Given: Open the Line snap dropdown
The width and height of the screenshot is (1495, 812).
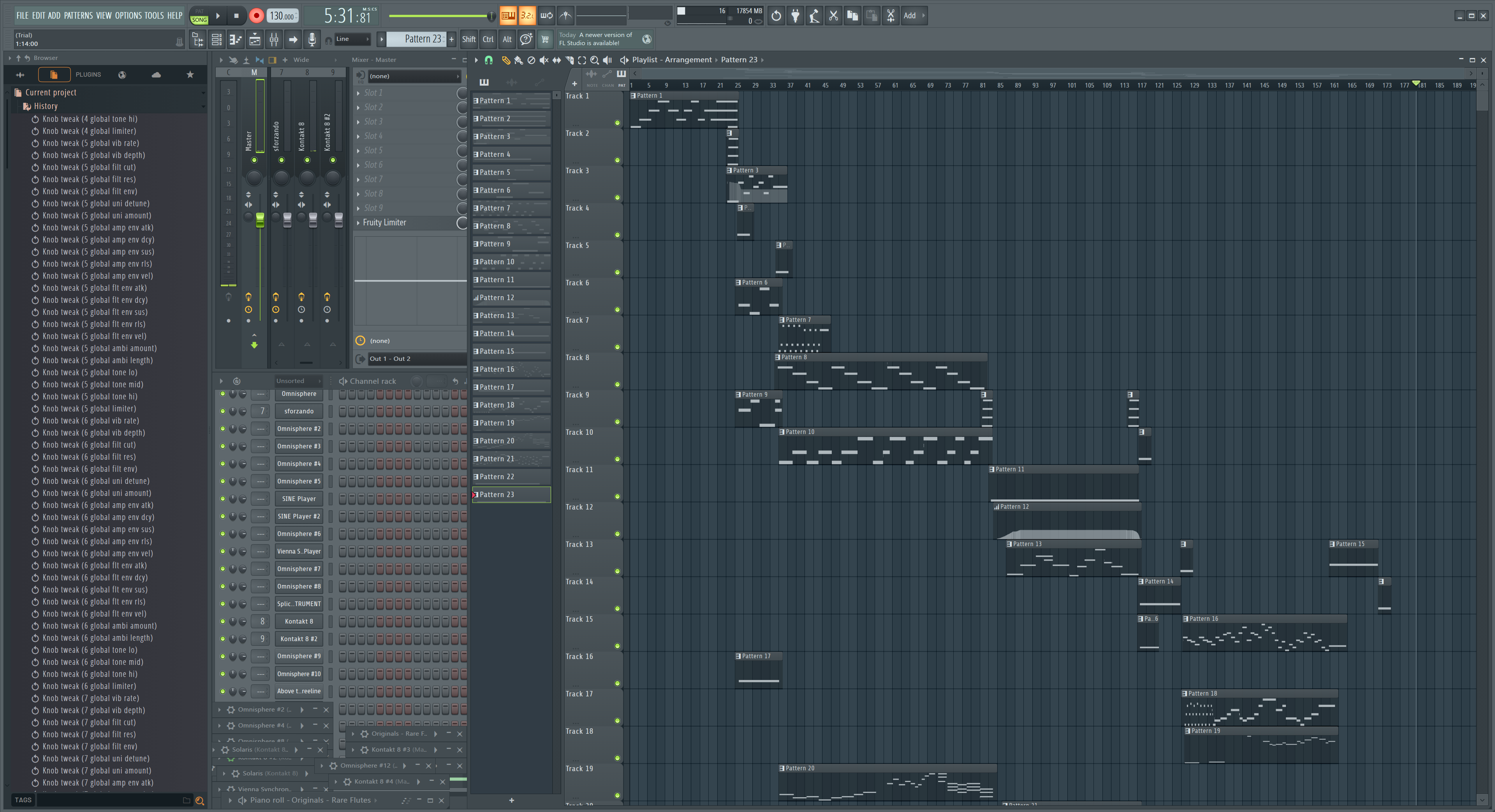Looking at the screenshot, I should coord(352,39).
